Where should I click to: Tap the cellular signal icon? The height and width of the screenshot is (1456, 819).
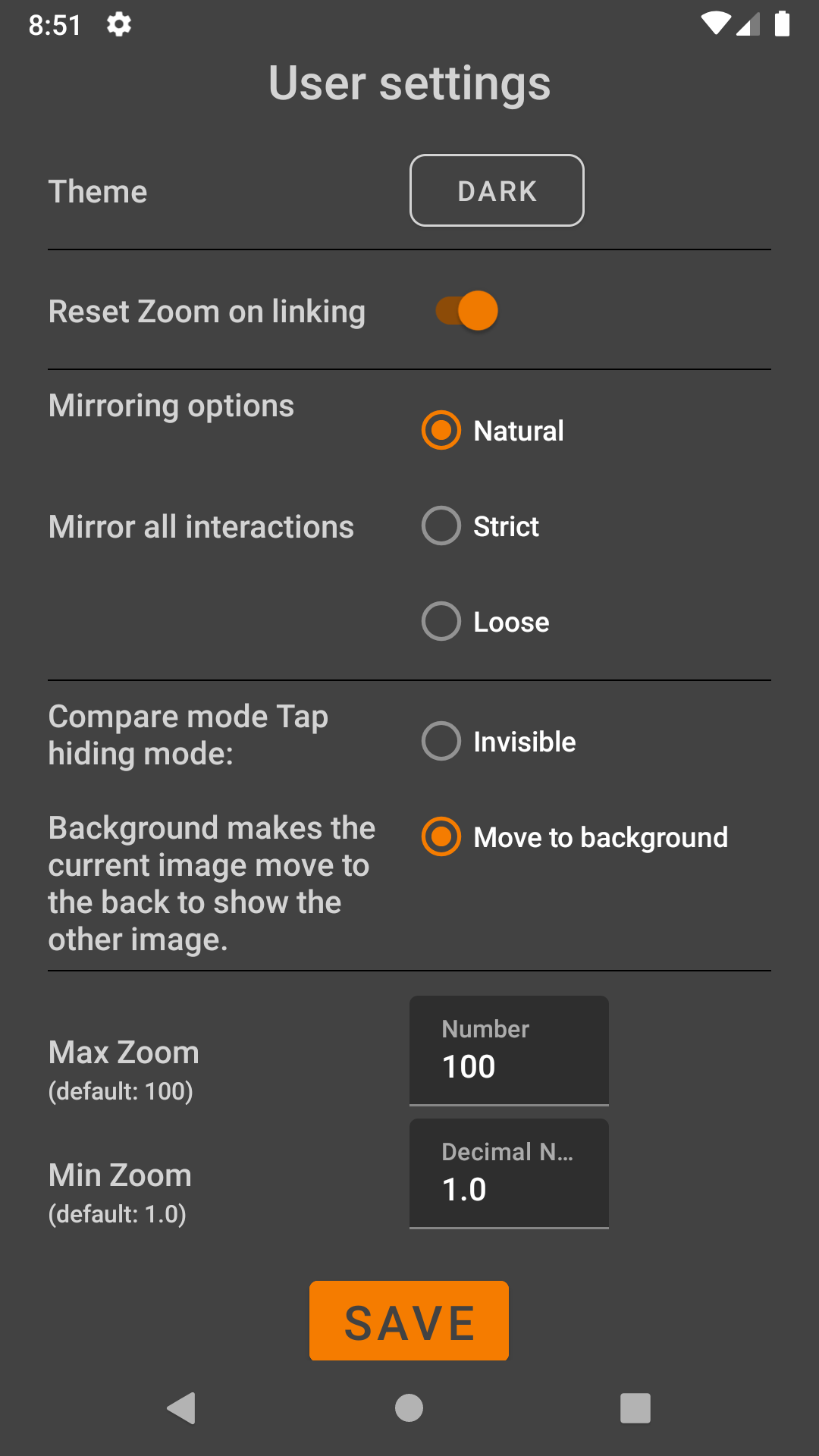(748, 25)
